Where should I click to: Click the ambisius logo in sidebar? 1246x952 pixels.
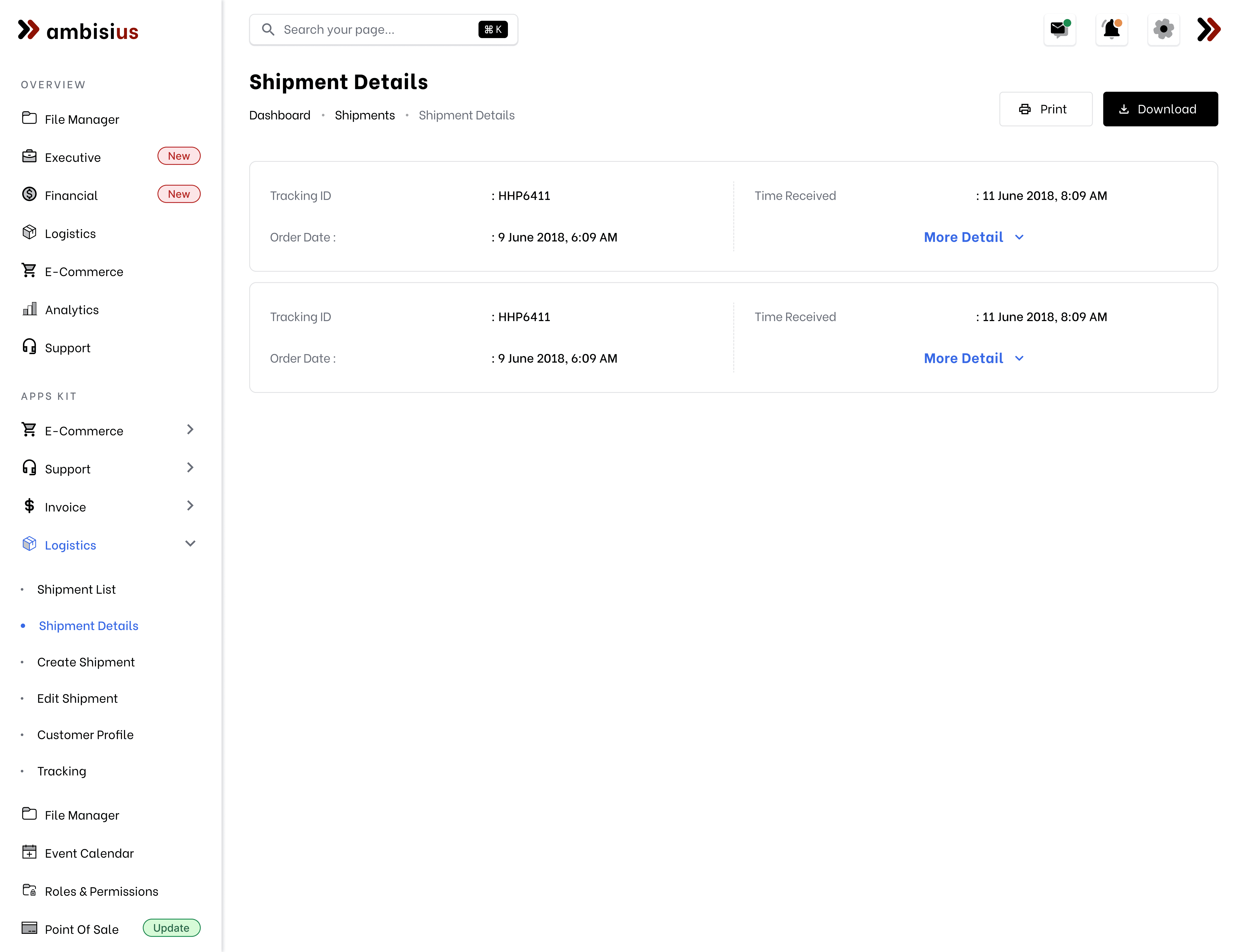point(78,31)
